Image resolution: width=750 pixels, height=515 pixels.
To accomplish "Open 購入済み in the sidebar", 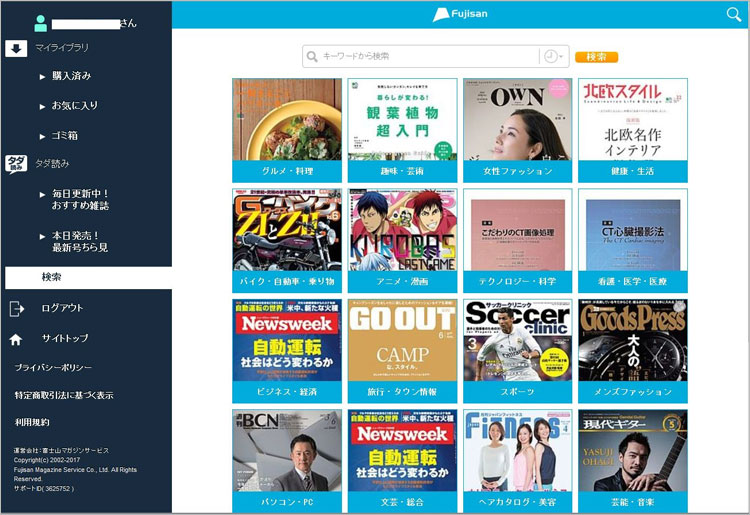I will click(x=71, y=76).
